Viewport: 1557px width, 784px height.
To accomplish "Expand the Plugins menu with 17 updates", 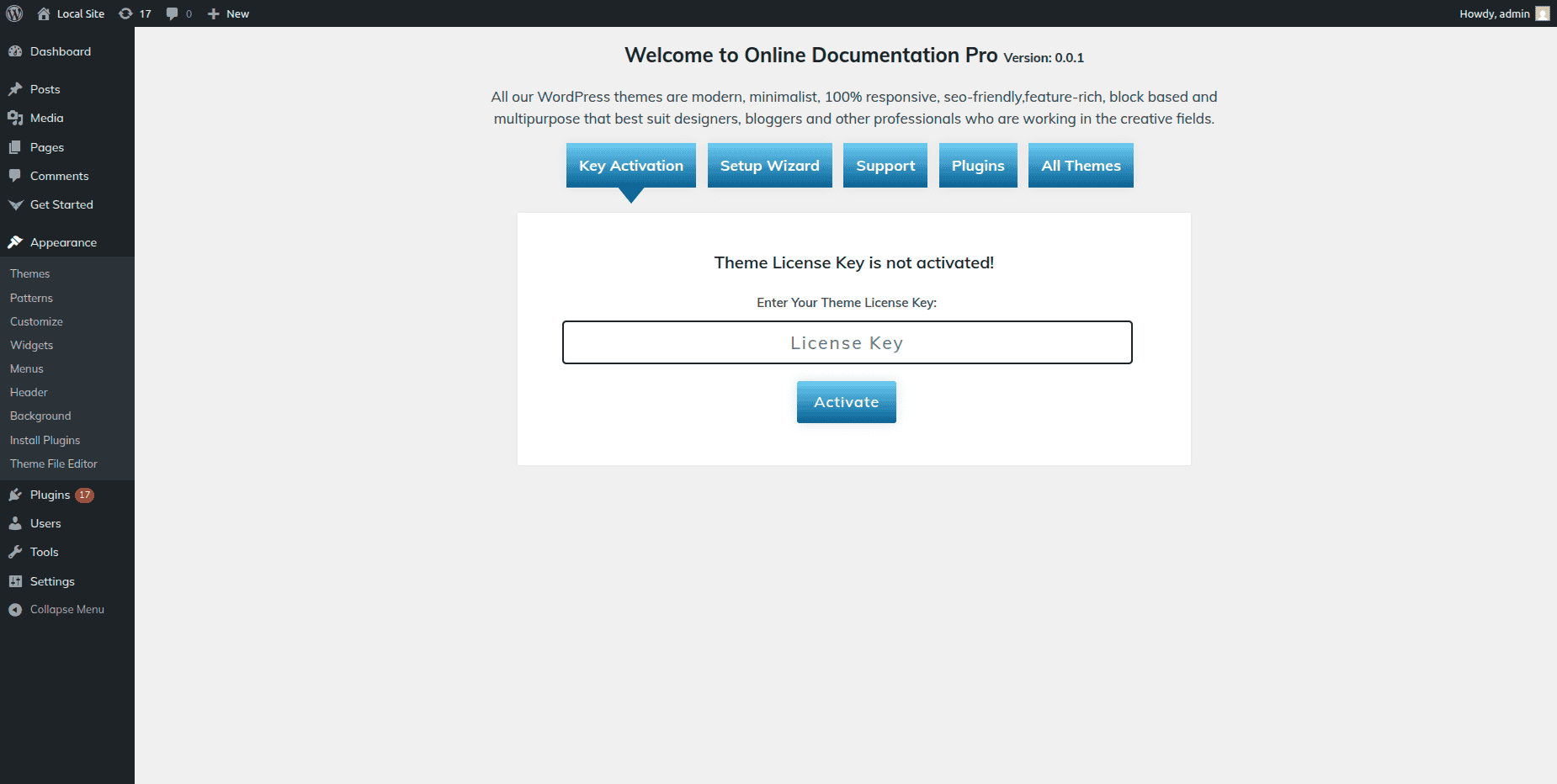I will point(50,495).
